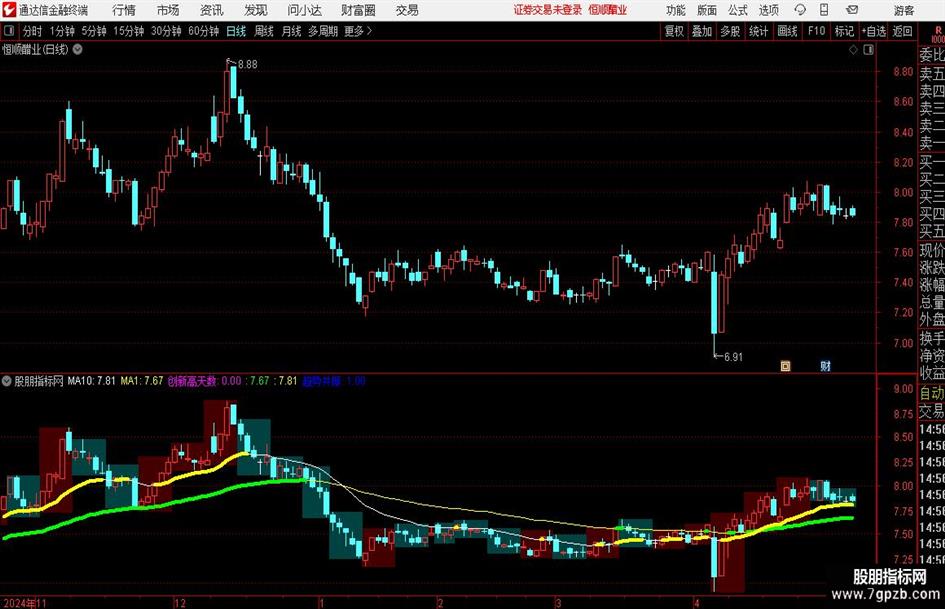
Task: Open the 财富圈 menu
Action: tap(358, 10)
